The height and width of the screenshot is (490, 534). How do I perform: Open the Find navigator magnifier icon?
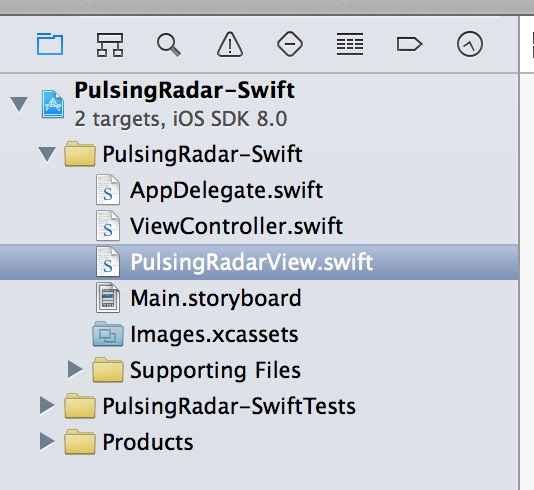169,45
